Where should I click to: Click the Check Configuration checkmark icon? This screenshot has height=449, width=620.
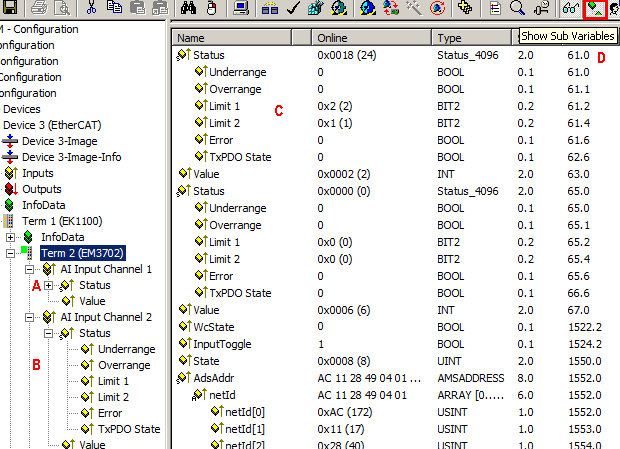pos(293,7)
